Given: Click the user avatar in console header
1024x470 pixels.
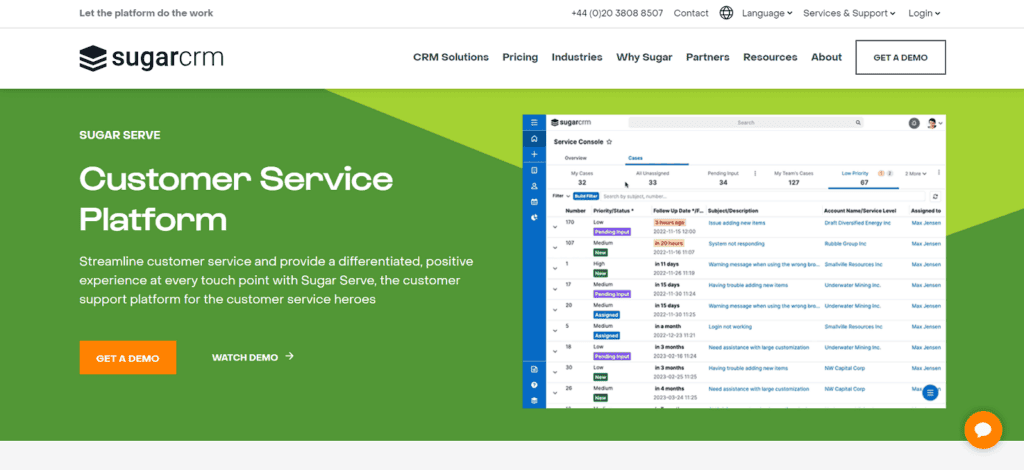Looking at the screenshot, I should (932, 123).
